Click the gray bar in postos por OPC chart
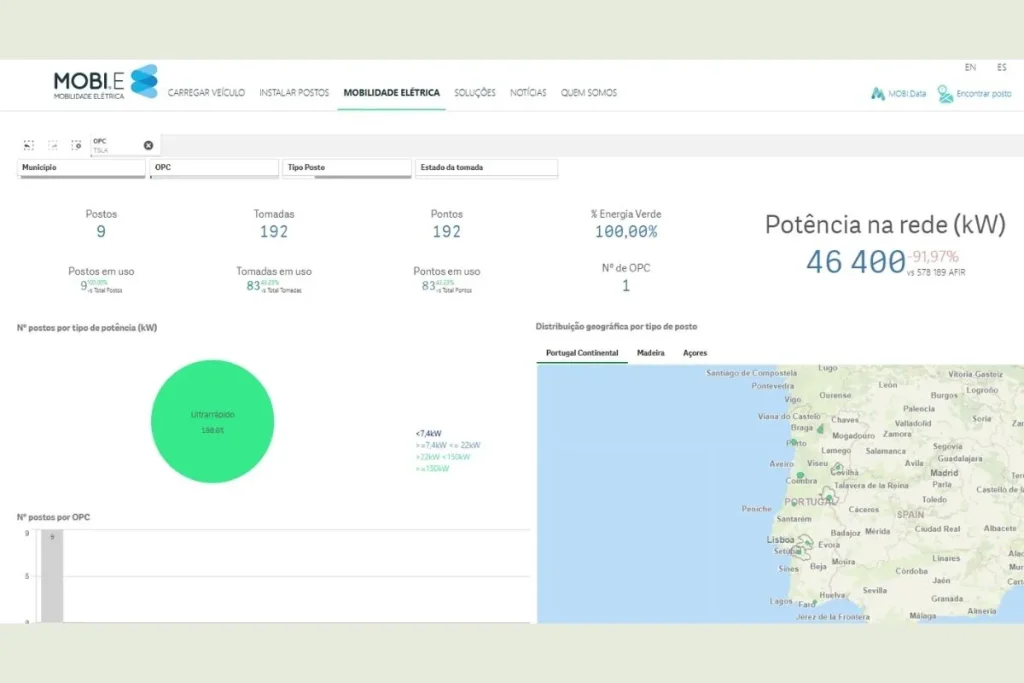 click(52, 576)
